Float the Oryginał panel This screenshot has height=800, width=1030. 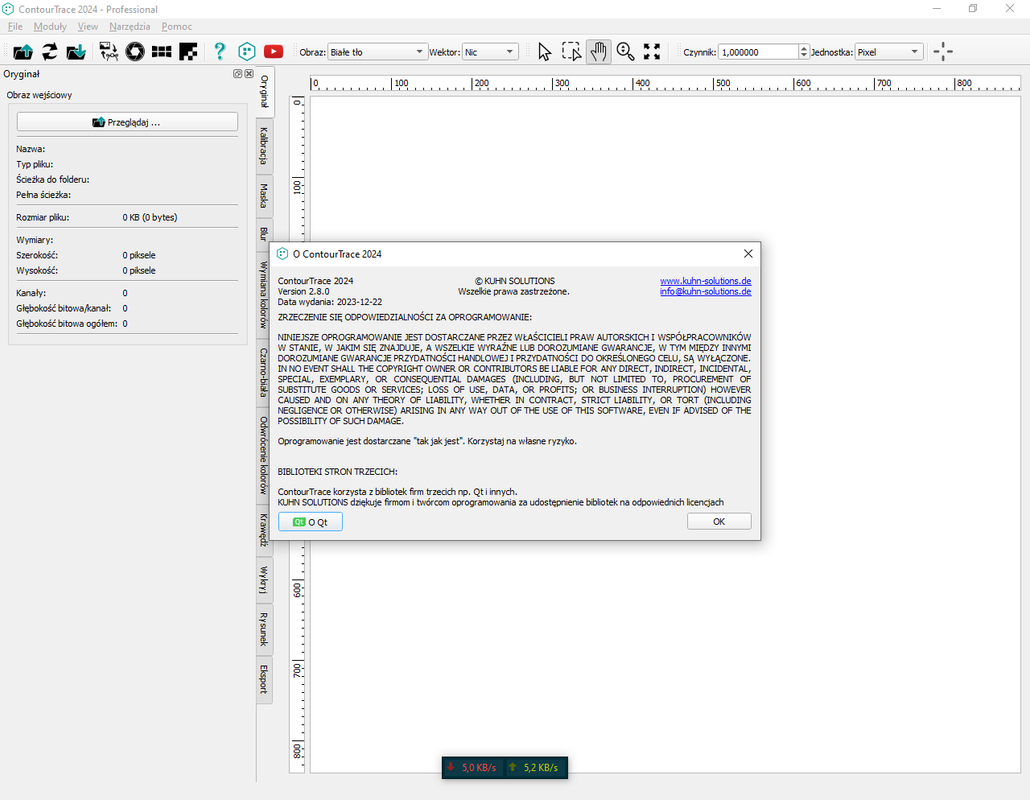point(238,74)
